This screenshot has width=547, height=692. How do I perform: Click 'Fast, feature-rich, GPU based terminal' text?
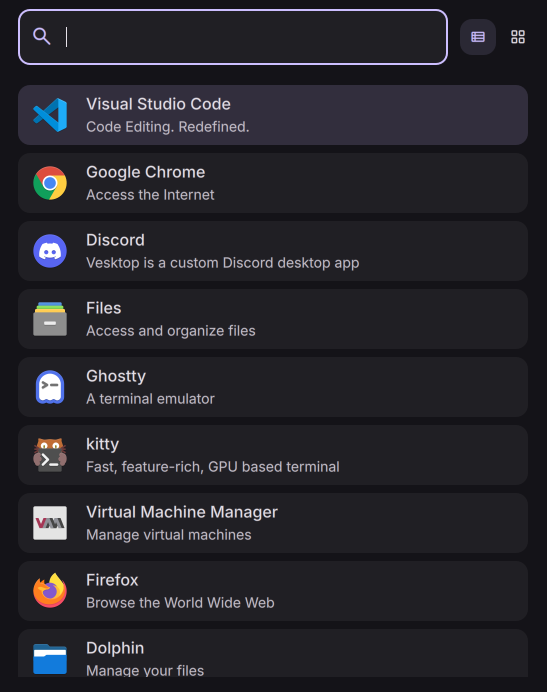tap(213, 466)
